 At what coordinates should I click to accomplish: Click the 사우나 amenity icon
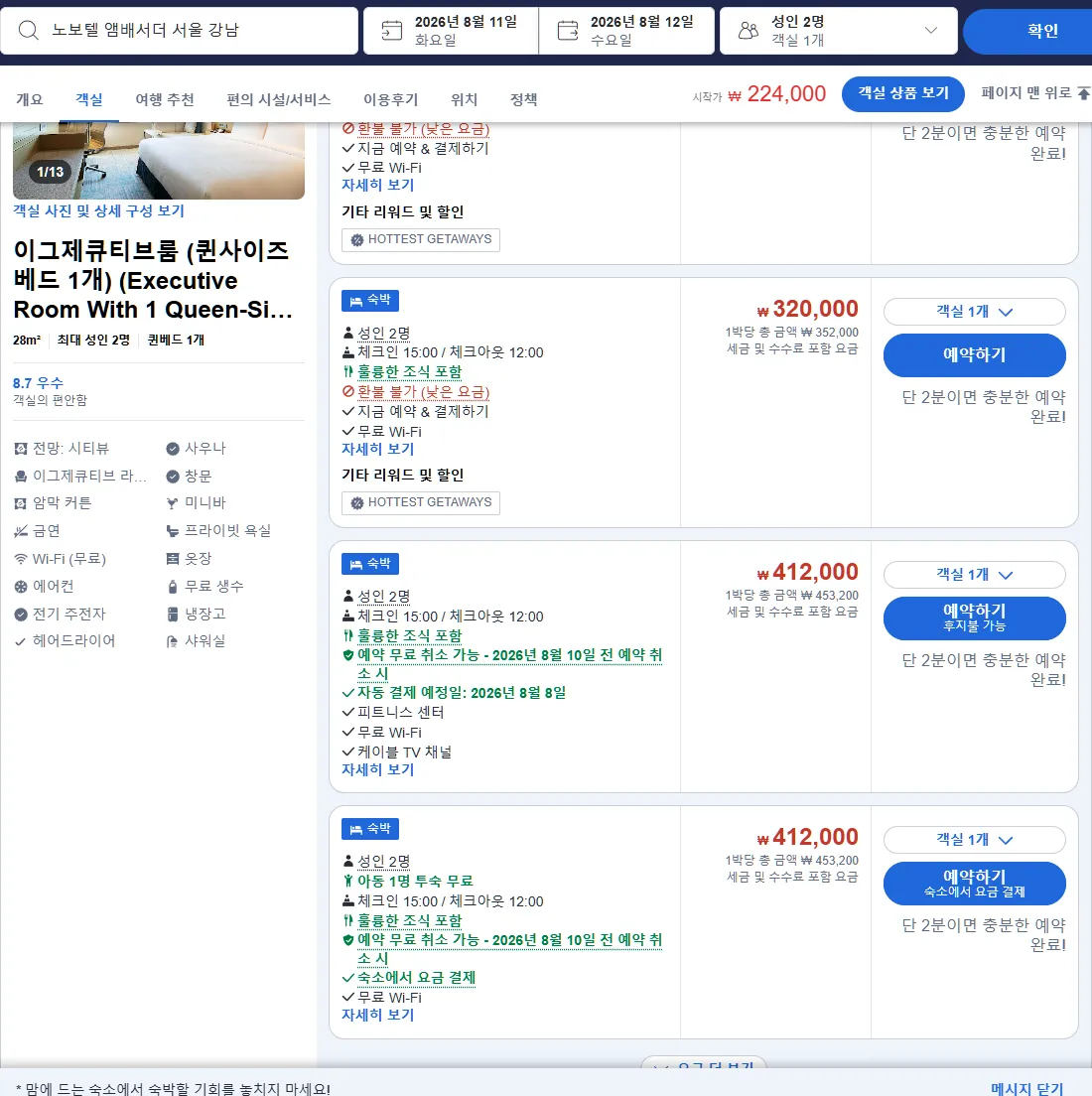173,449
